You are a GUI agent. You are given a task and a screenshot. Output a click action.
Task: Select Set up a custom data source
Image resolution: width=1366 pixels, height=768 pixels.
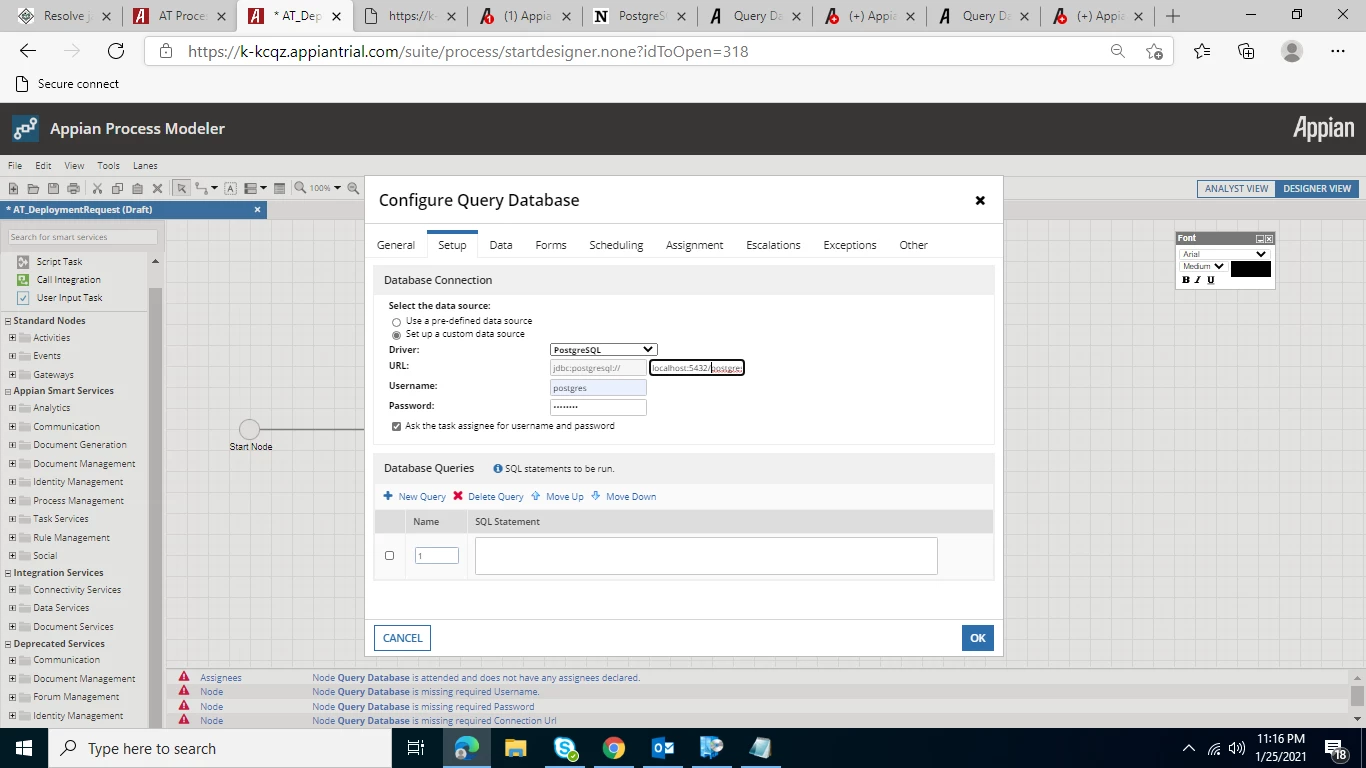tap(397, 335)
